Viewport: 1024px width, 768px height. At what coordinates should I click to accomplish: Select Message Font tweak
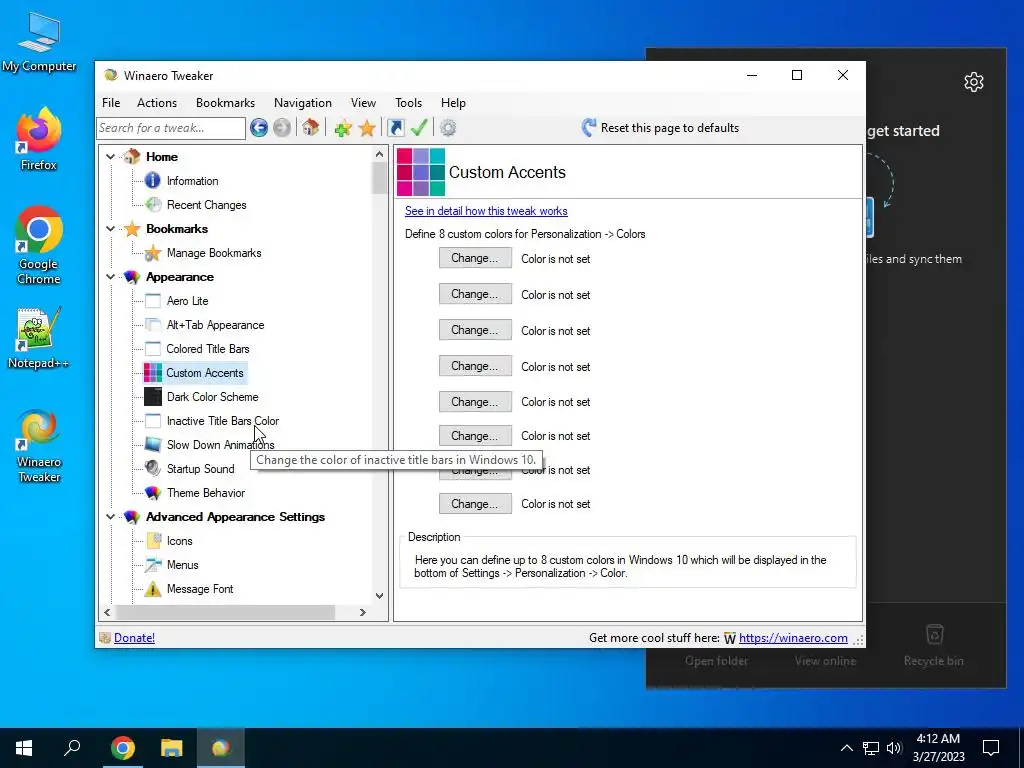pyautogui.click(x=200, y=589)
